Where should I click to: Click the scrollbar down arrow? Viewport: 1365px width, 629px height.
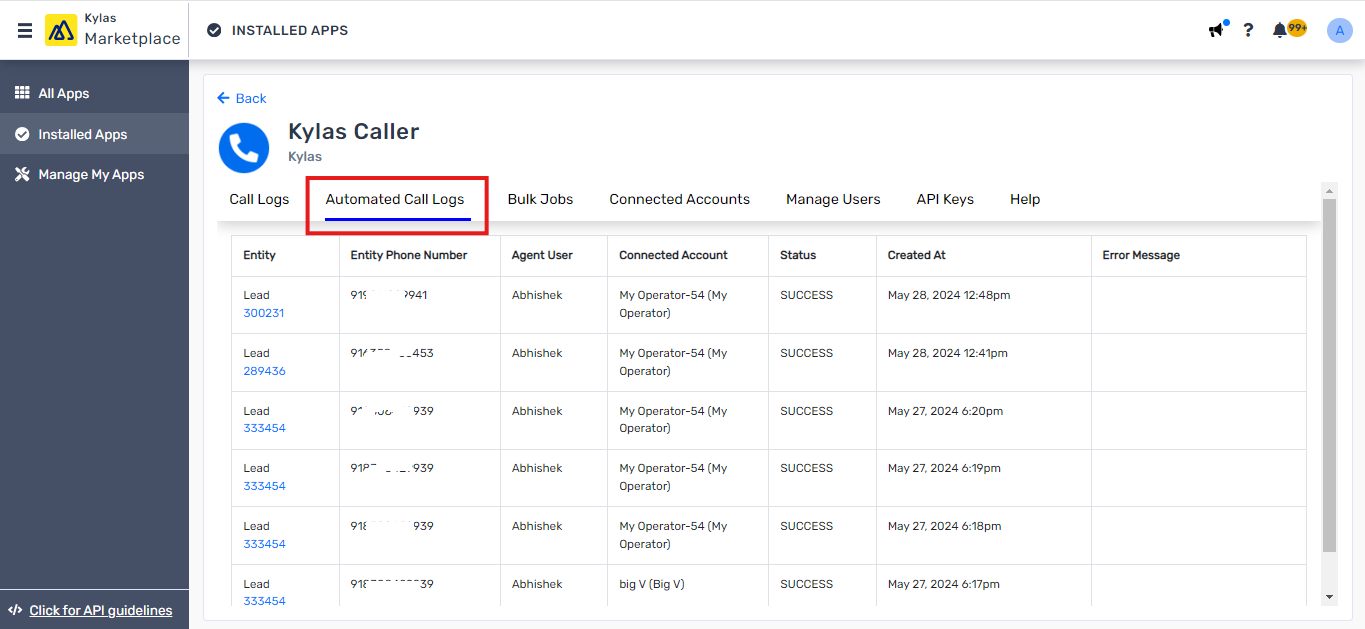pos(1329,597)
